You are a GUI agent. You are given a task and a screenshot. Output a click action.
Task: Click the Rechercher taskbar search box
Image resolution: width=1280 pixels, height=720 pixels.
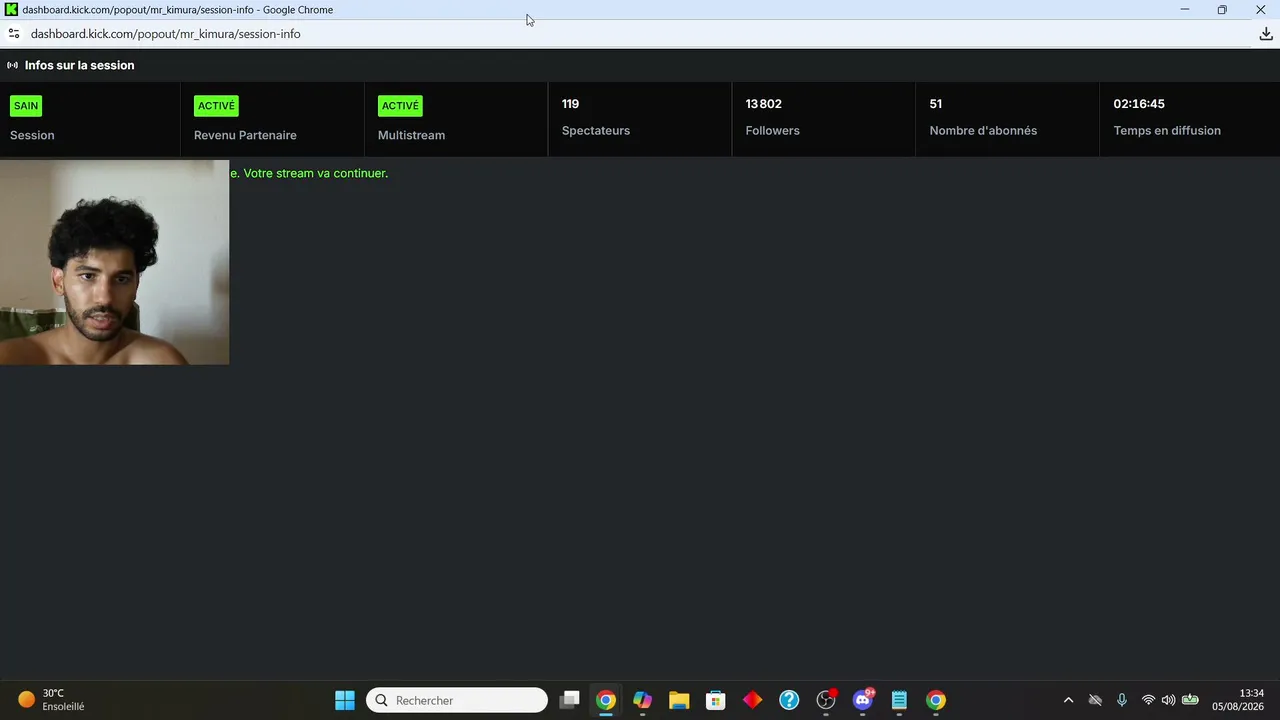click(x=457, y=700)
